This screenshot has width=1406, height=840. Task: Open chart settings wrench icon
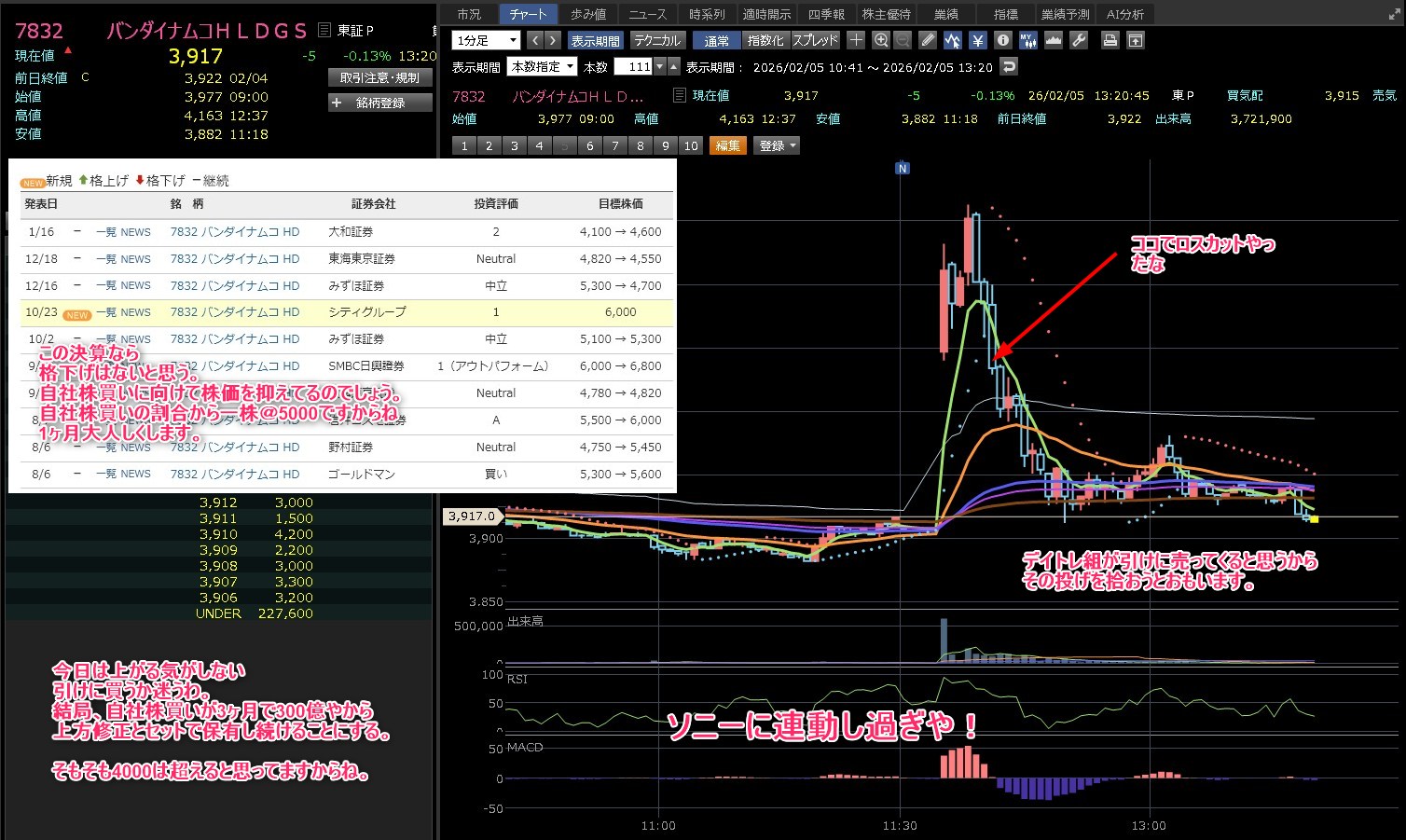pyautogui.click(x=1079, y=40)
